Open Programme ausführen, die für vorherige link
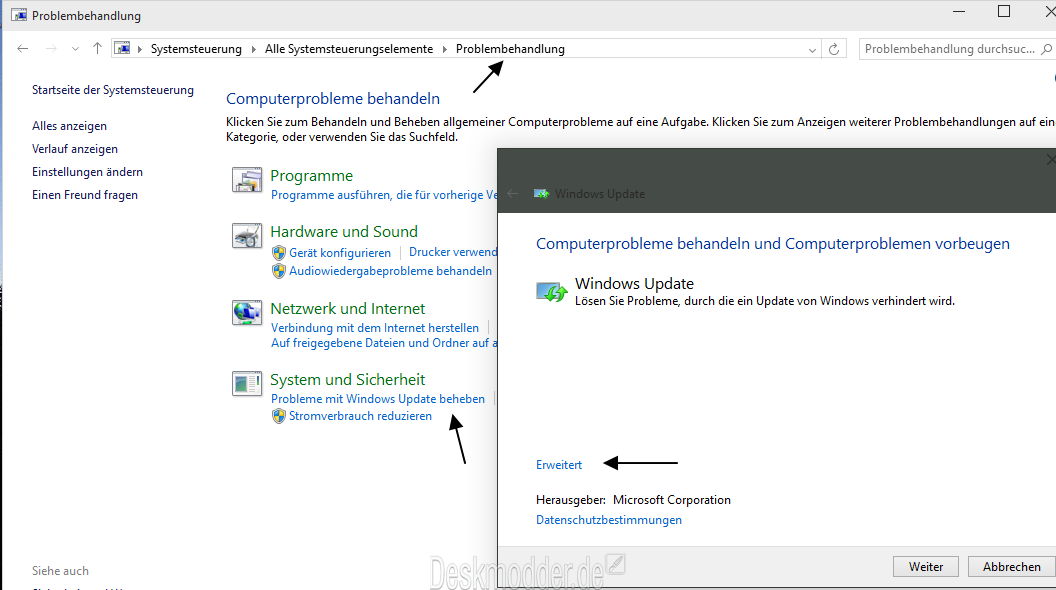Image resolution: width=1056 pixels, height=590 pixels. [x=384, y=195]
